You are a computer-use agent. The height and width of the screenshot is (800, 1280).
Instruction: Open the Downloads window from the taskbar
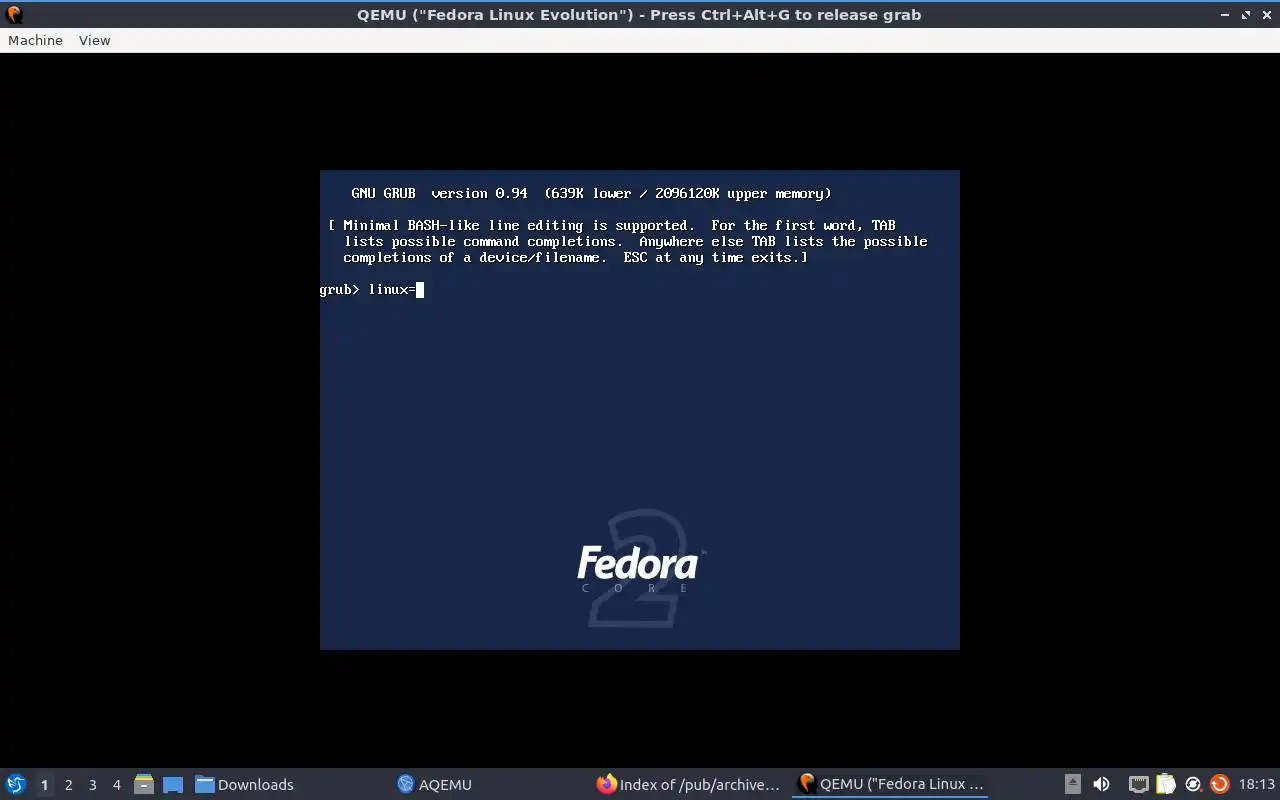(x=244, y=784)
